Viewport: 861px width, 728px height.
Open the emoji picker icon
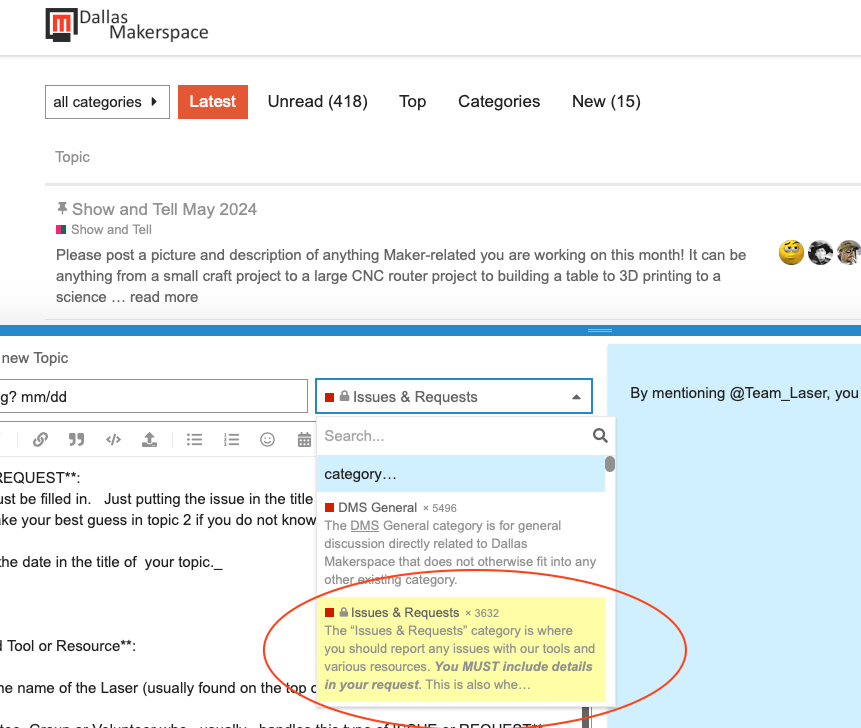click(267, 439)
